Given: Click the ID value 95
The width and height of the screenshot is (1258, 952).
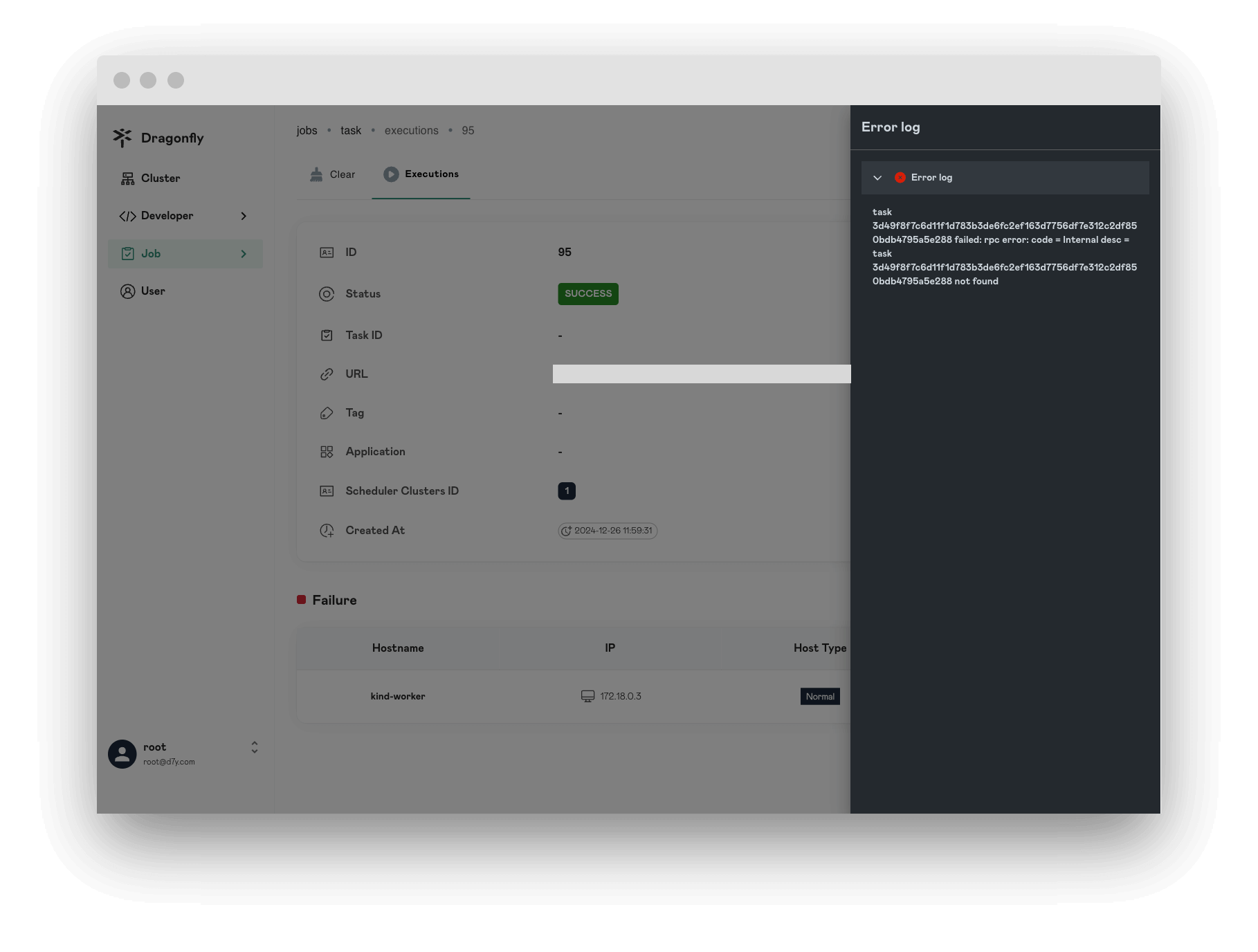Looking at the screenshot, I should coord(565,253).
